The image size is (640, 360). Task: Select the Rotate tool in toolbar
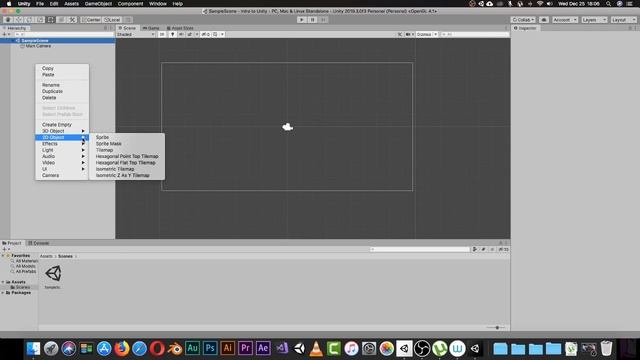click(29, 20)
